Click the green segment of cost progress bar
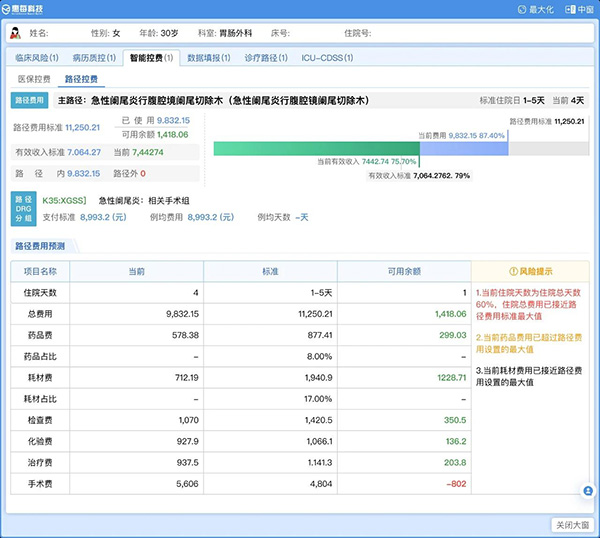 pyautogui.click(x=315, y=148)
